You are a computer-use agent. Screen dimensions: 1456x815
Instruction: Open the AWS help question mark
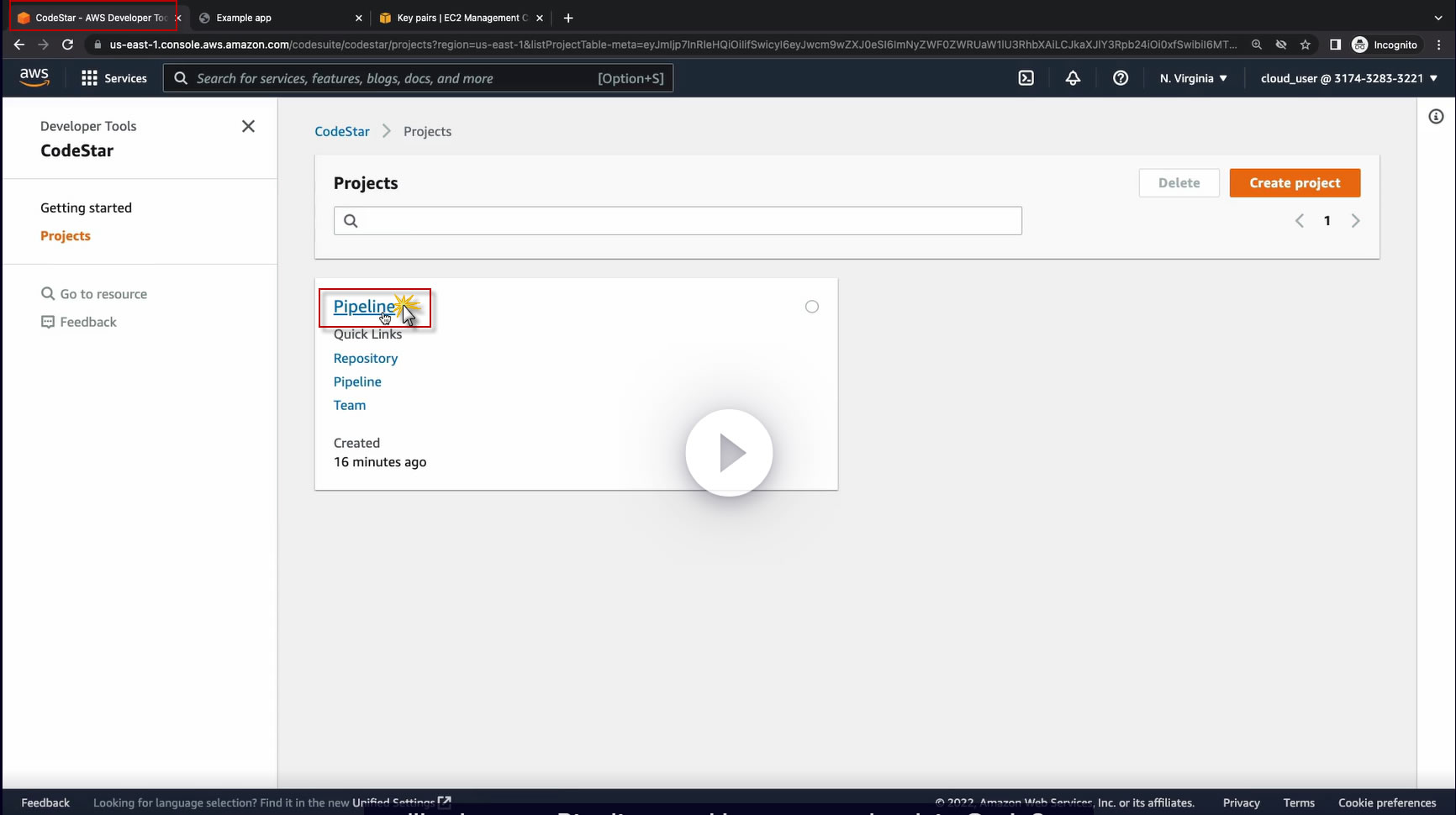1121,78
